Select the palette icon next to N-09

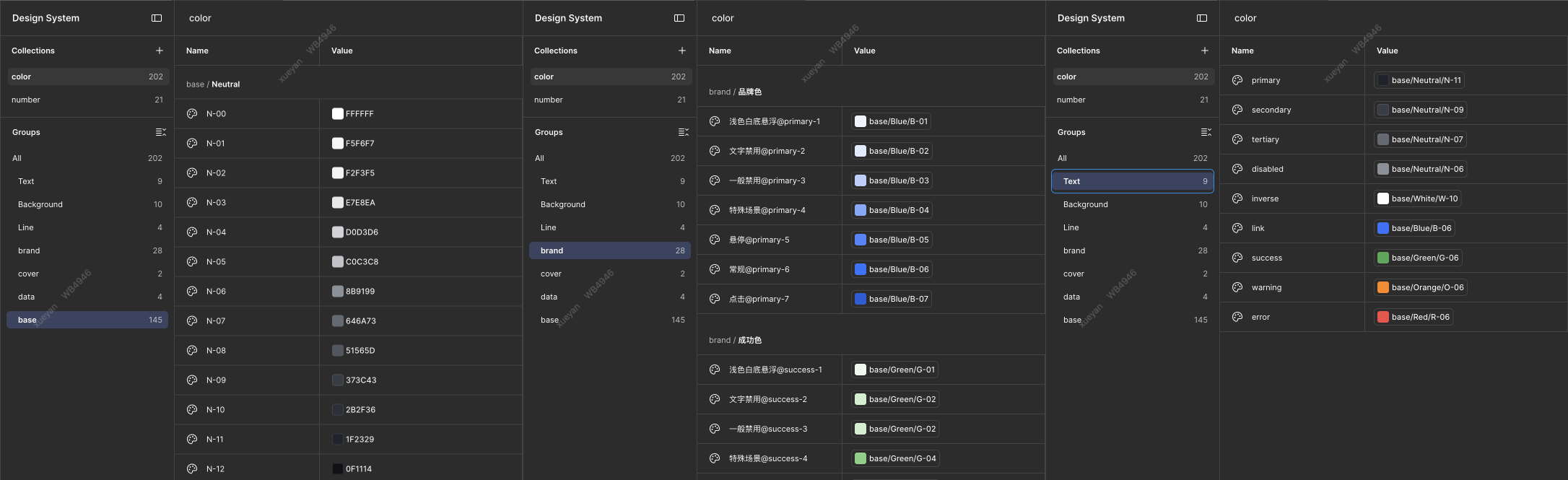click(192, 380)
